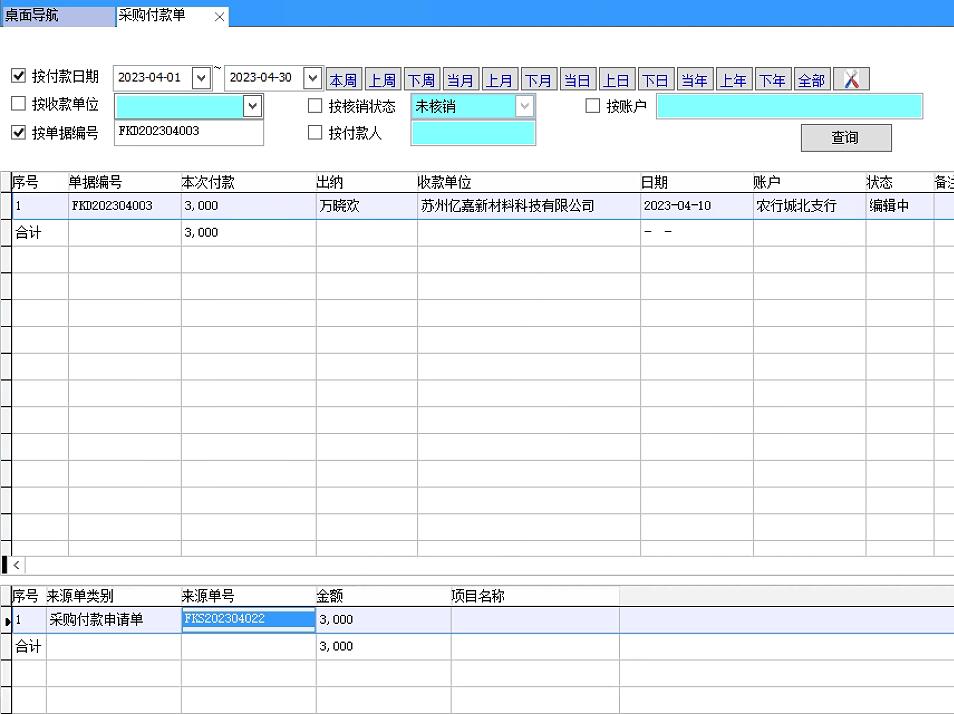This screenshot has height=714, width=954.
Task: Select the 全部 date range
Action: point(811,80)
